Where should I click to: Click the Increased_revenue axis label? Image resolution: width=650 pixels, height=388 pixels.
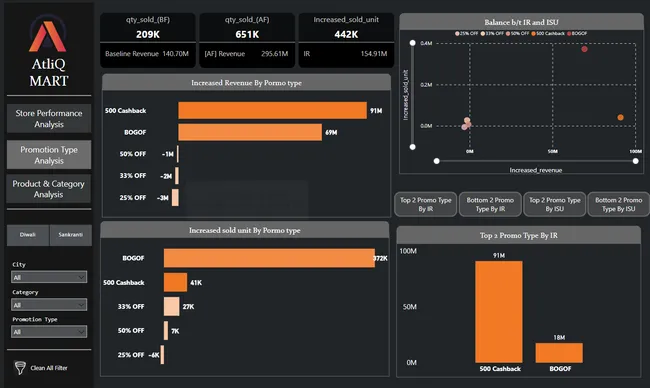coord(536,170)
